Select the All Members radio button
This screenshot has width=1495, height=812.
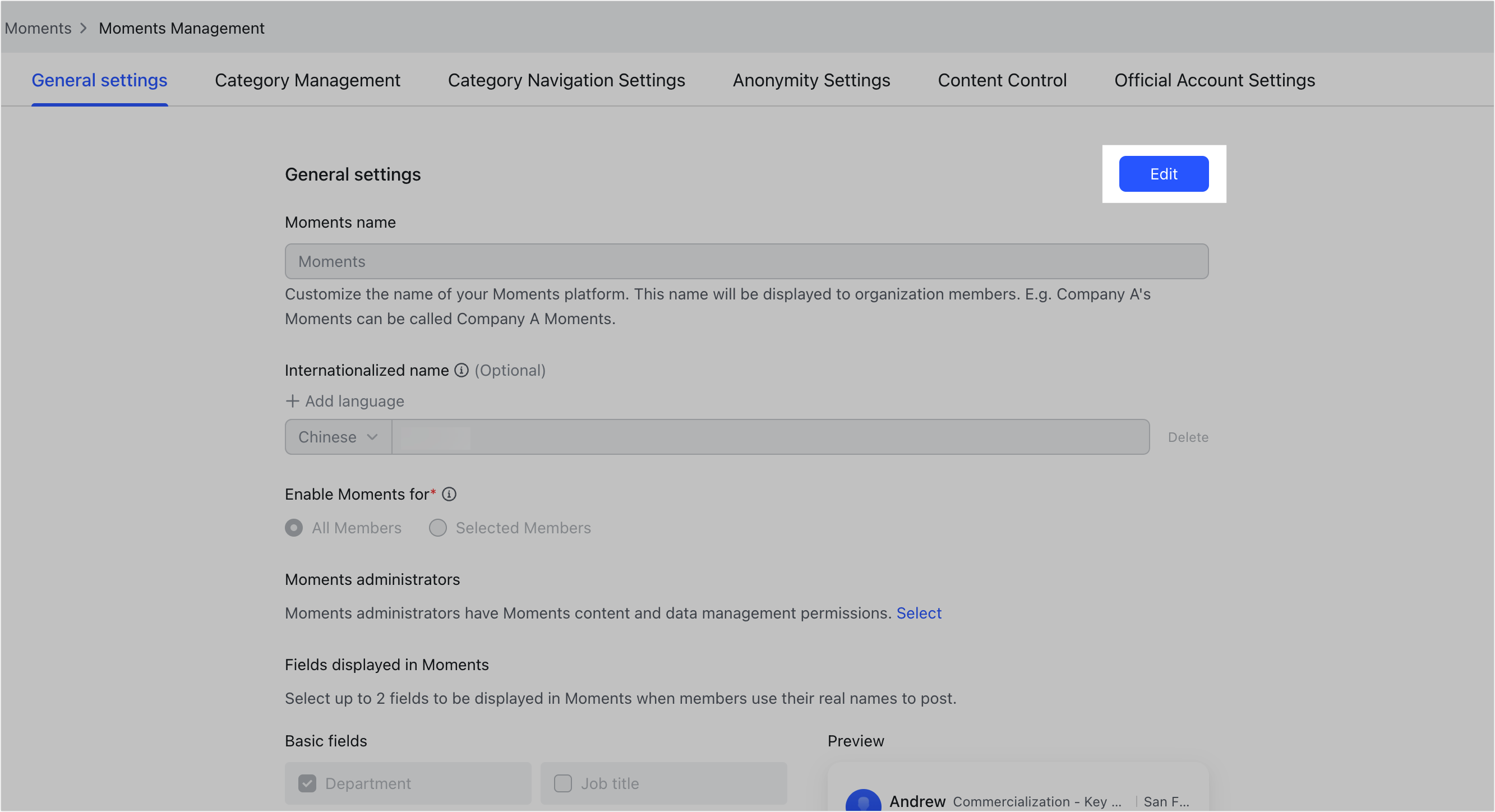tap(294, 528)
